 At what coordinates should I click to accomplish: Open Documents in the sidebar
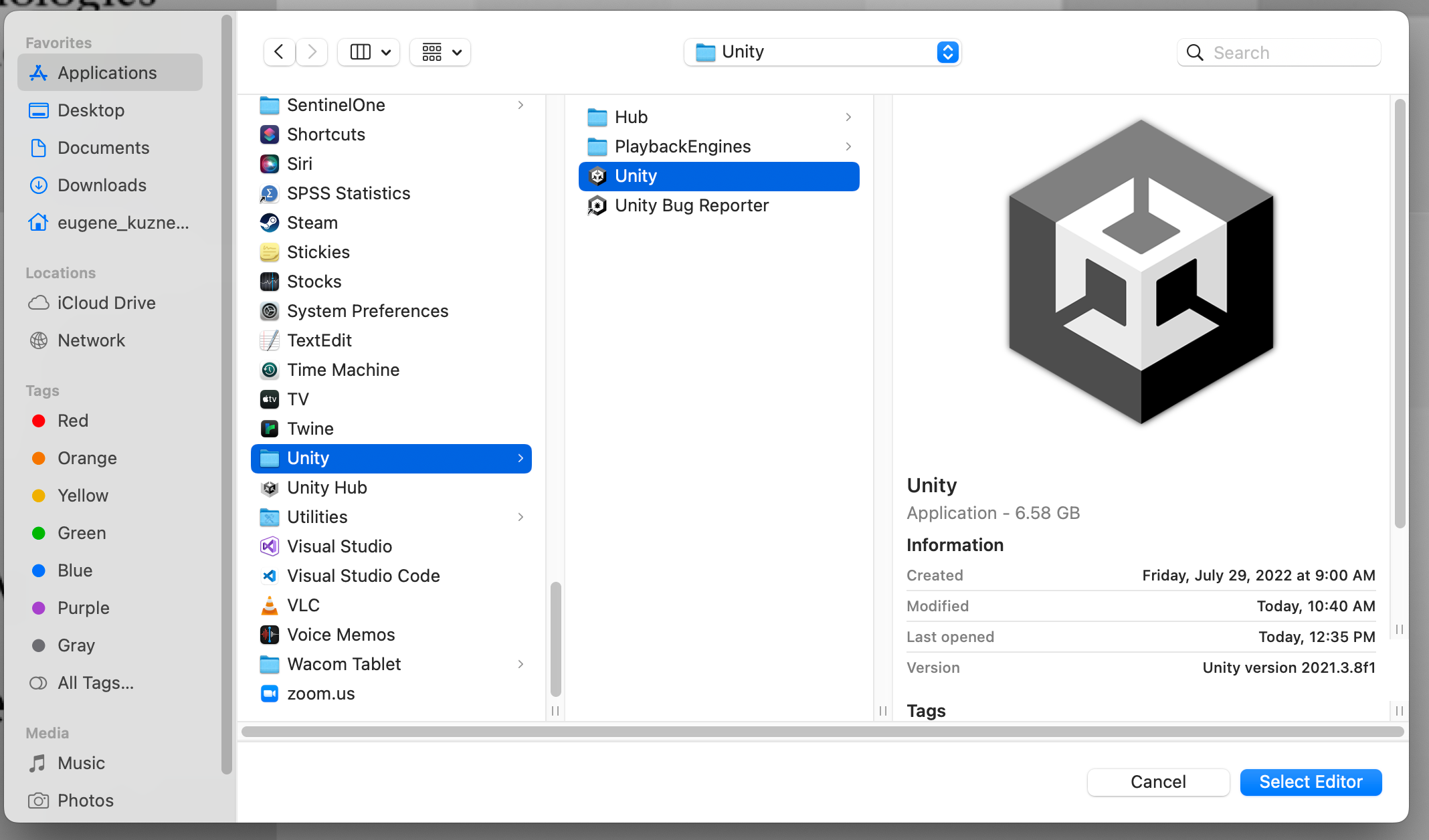click(110, 147)
